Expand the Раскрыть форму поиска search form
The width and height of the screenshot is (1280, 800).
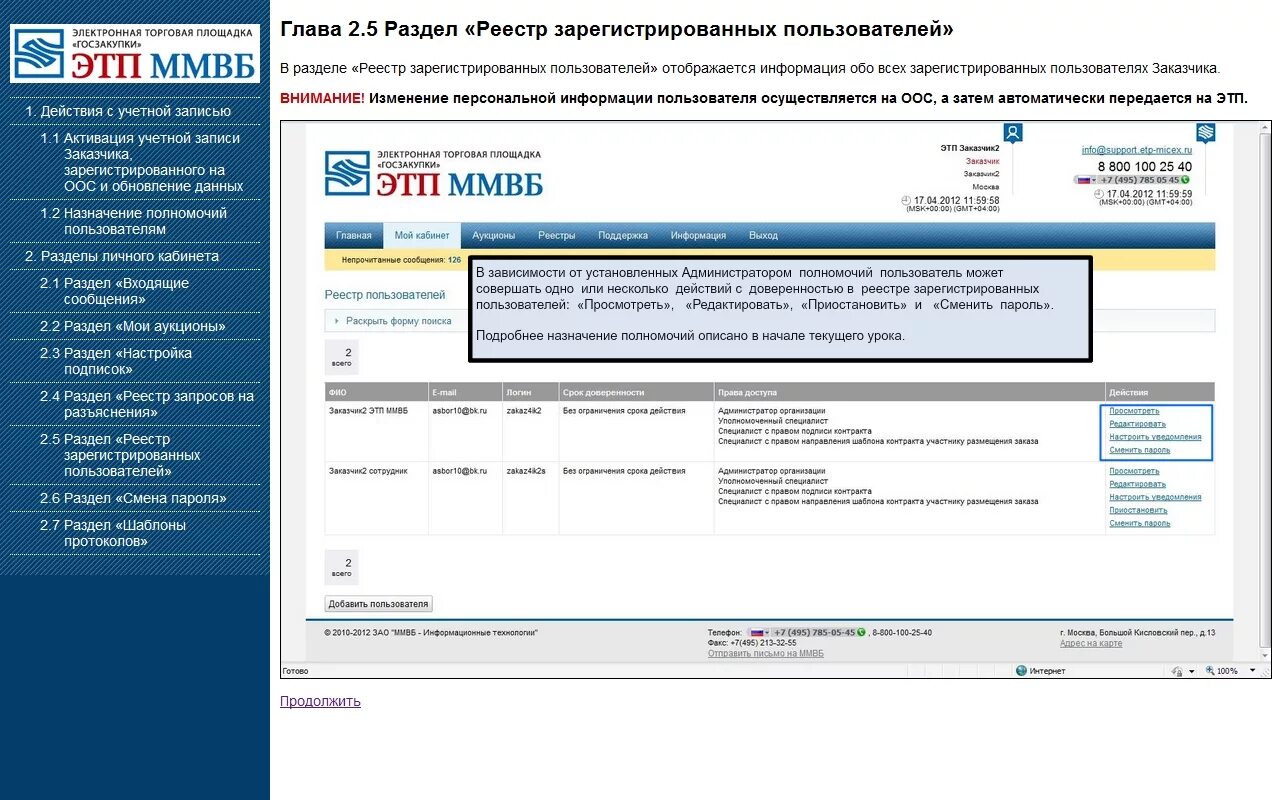point(398,321)
